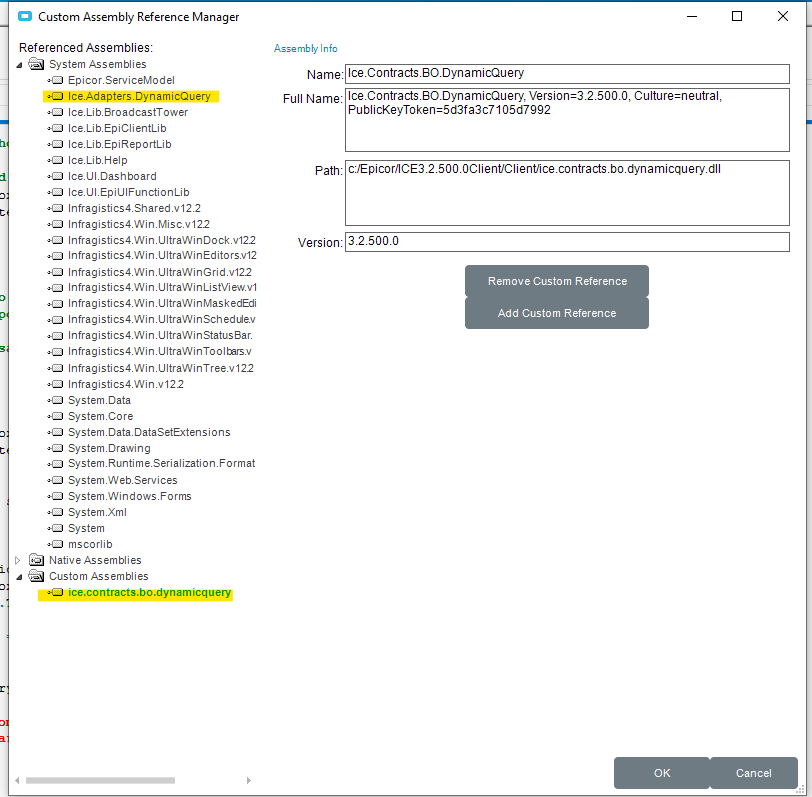Select System.Runtime.Serialization.Format assembly
The width and height of the screenshot is (812, 797).
162,463
